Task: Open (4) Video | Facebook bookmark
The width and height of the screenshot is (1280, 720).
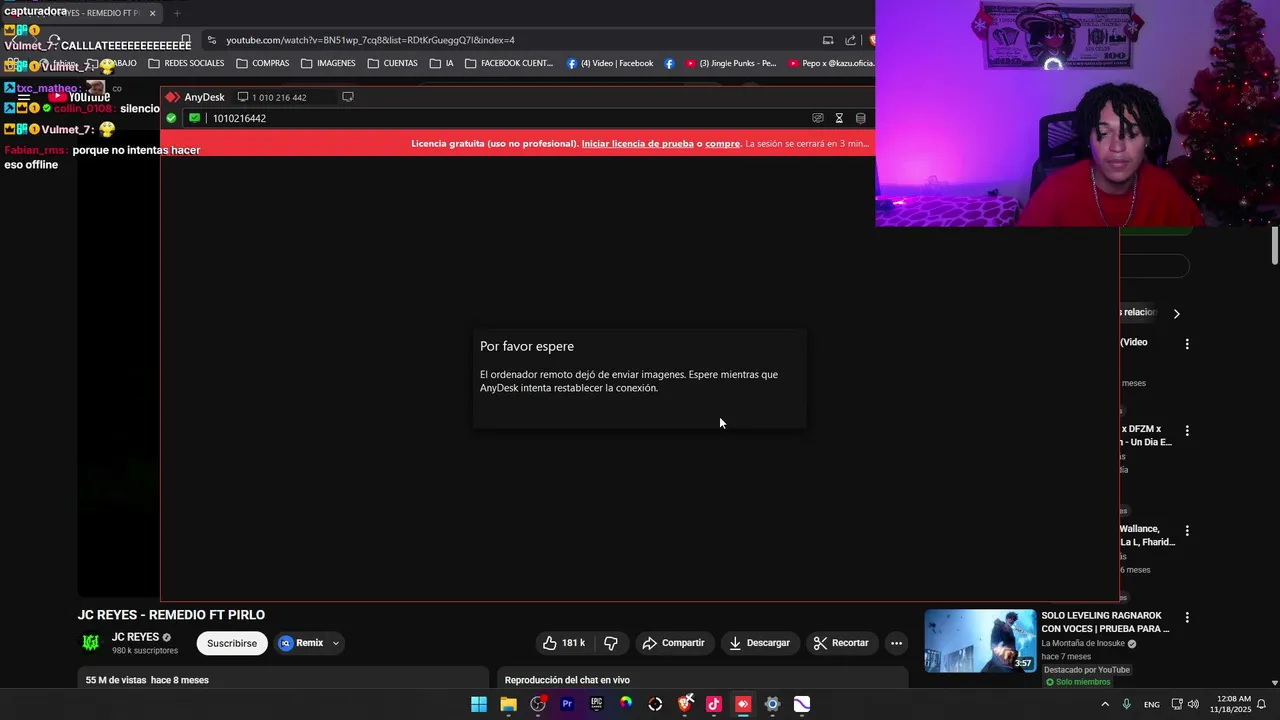Action: pyautogui.click(x=610, y=63)
